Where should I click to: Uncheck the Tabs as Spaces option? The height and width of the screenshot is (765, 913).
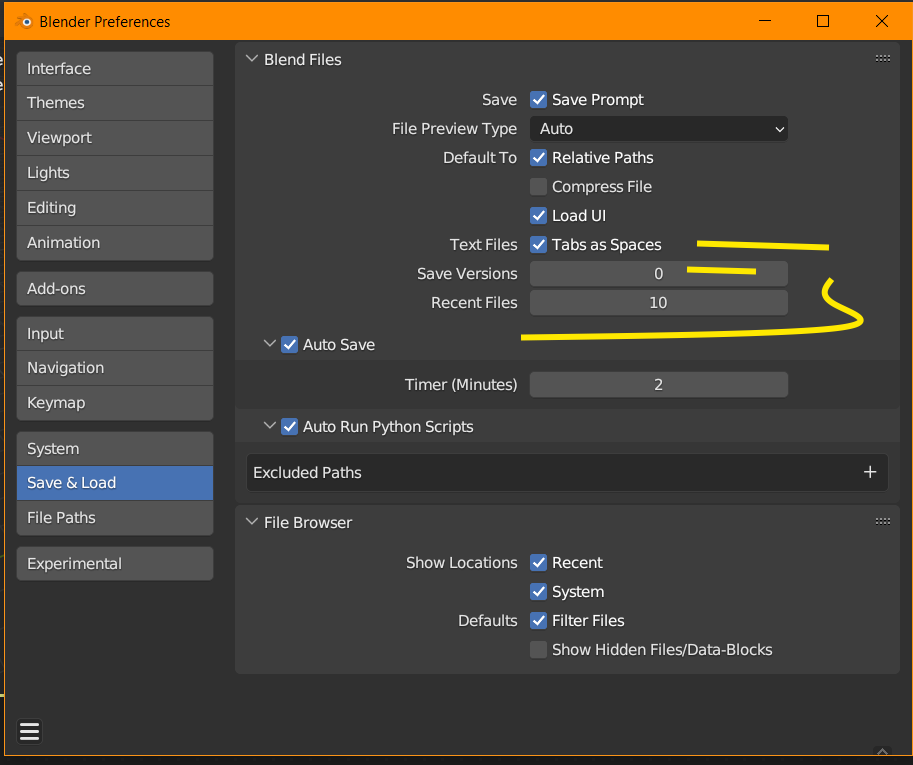(539, 245)
